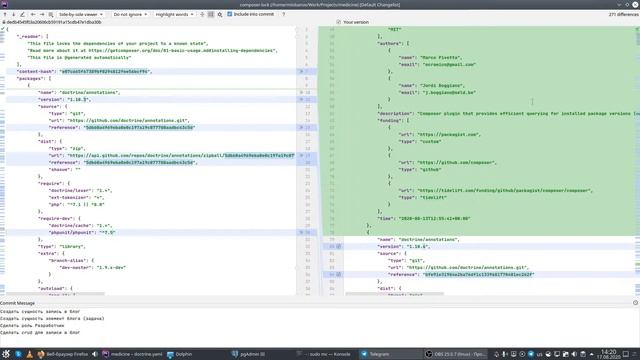
Task: Click commit message history icon at right
Action: [x=635, y=303]
